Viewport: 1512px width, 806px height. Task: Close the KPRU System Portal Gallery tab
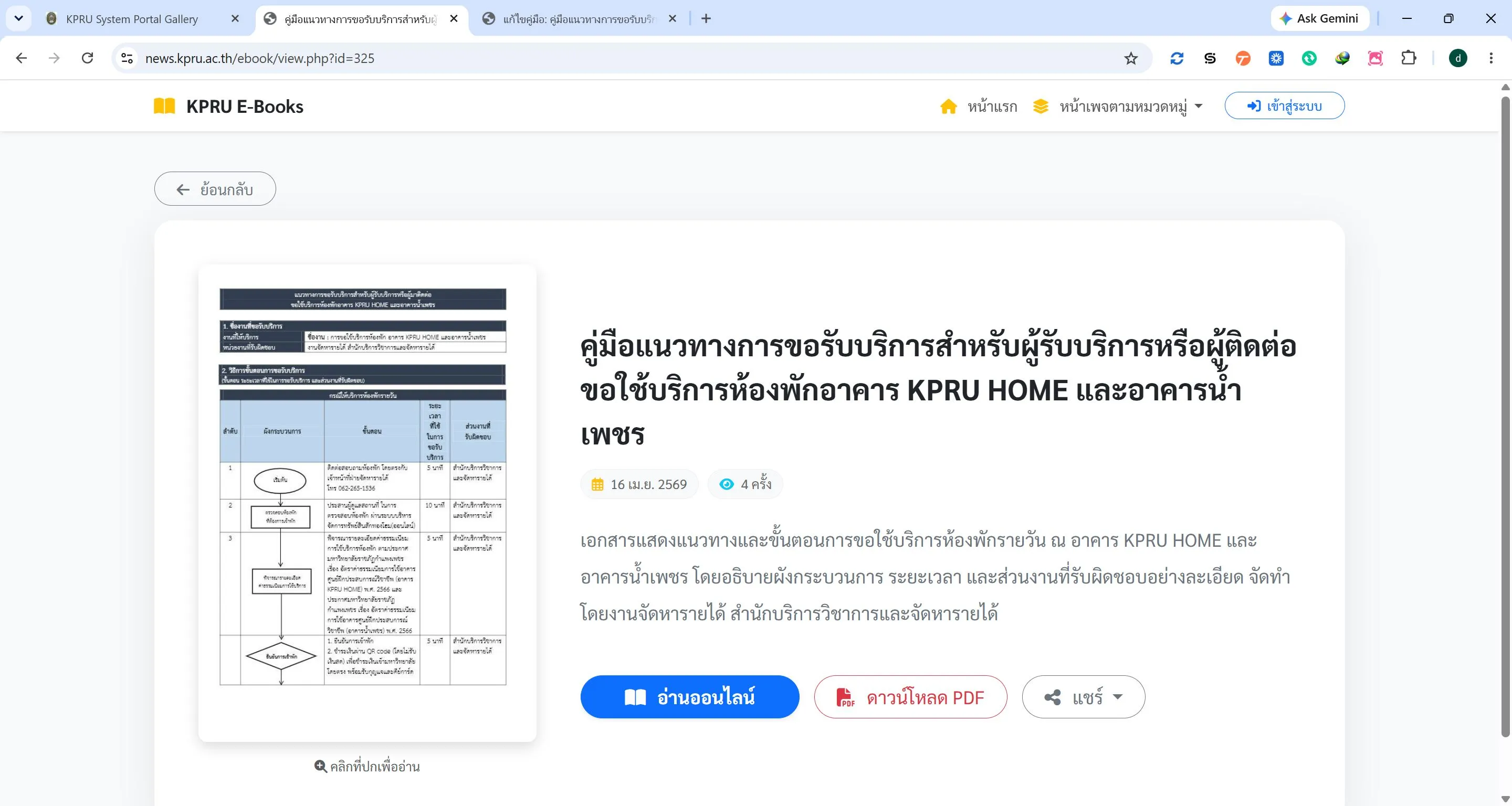[235, 19]
